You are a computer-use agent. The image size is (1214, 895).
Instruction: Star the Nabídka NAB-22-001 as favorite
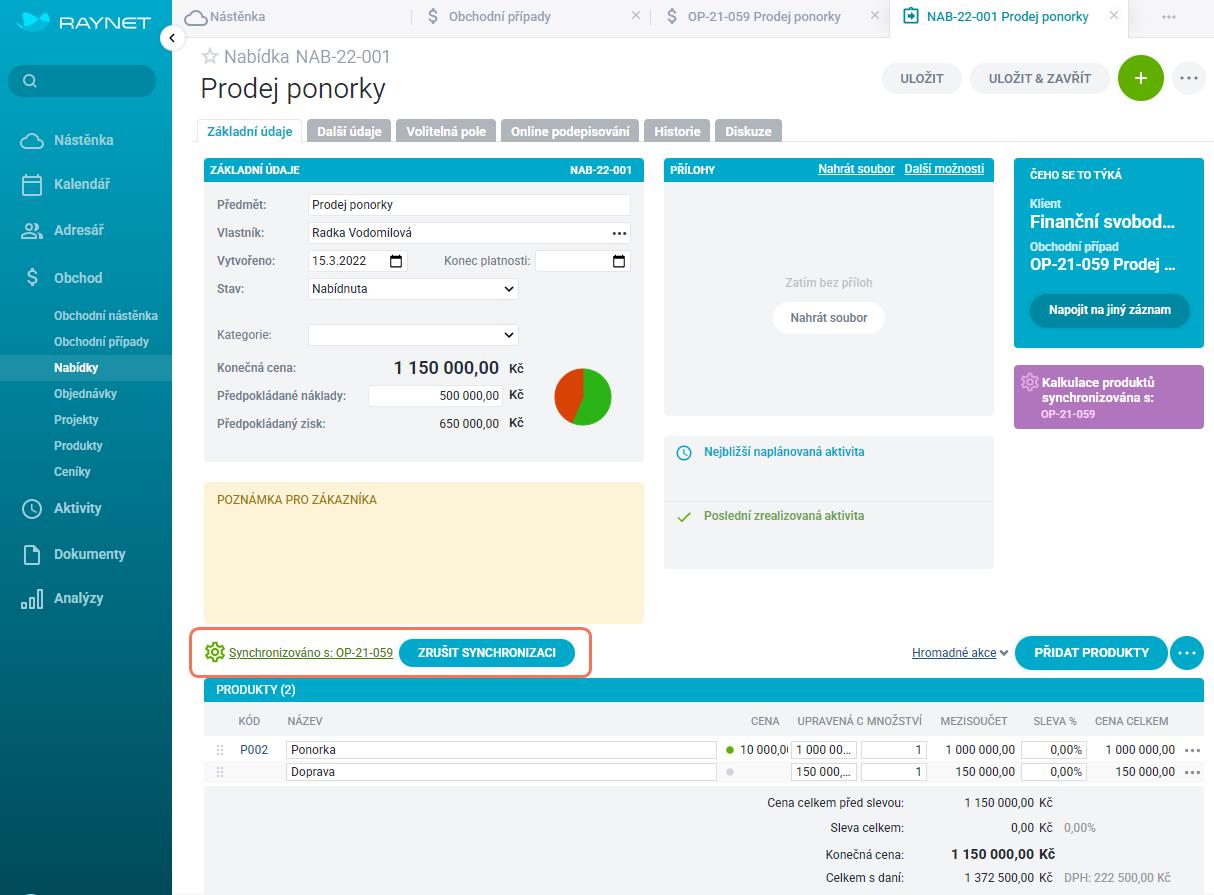pos(210,57)
